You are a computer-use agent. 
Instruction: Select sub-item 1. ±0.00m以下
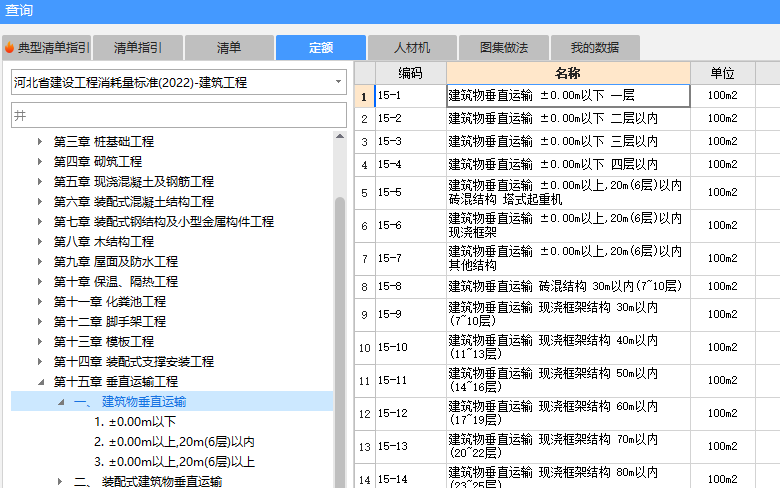[135, 422]
